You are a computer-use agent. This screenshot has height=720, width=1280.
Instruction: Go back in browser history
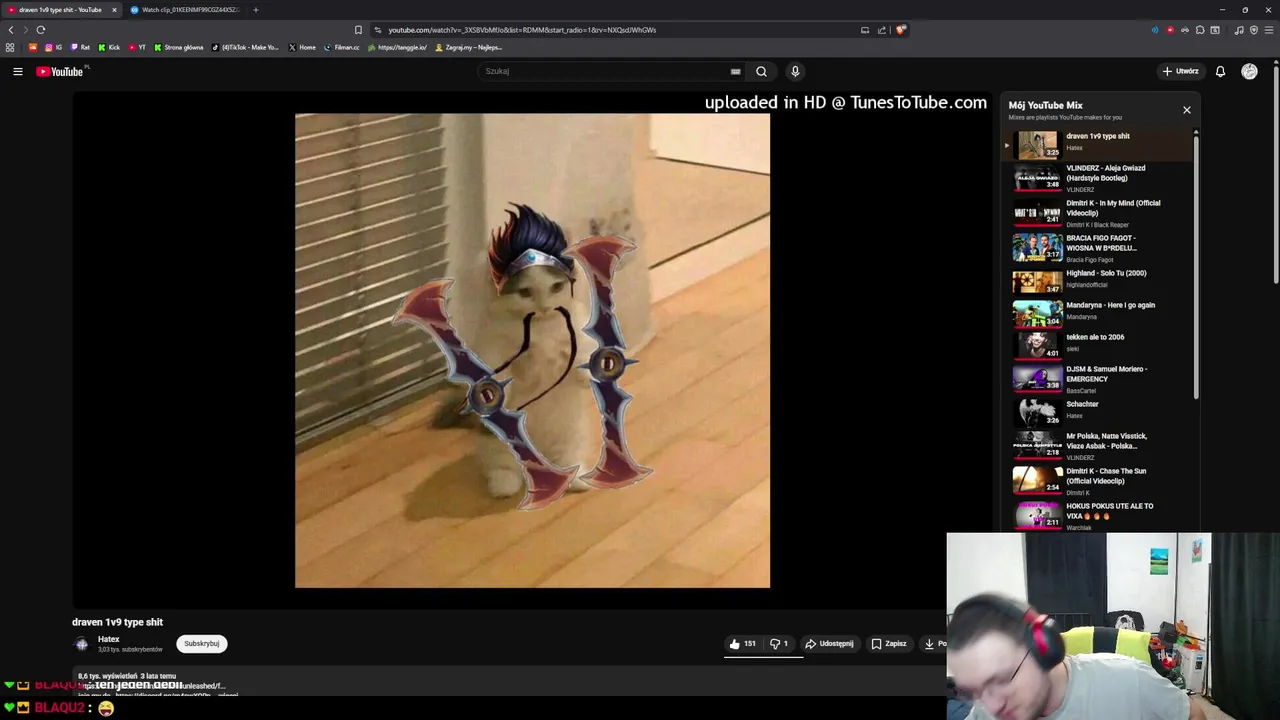tap(11, 30)
